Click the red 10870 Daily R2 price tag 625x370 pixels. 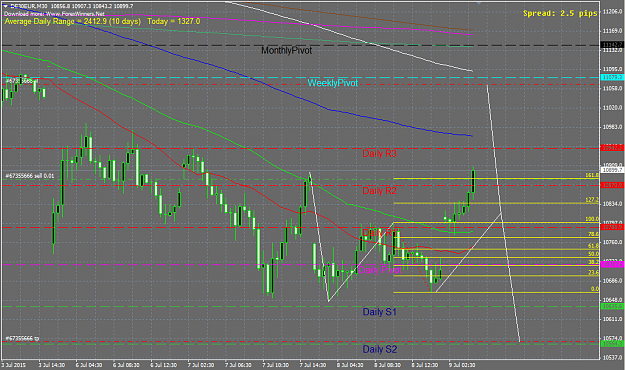click(x=612, y=185)
